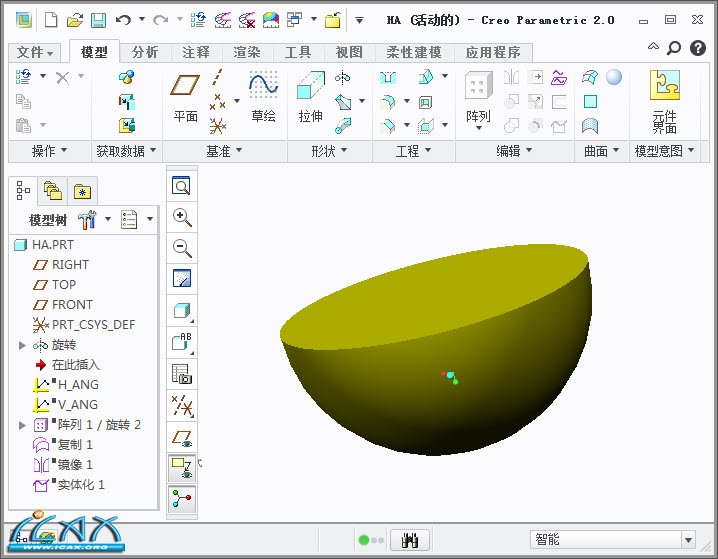Open the 智能 selection filter dropdown
Viewport: 718px width, 559px height.
point(613,540)
